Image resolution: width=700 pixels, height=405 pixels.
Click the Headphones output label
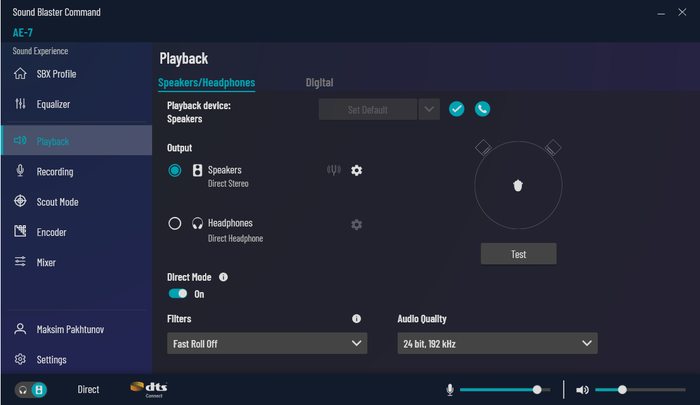[230, 223]
